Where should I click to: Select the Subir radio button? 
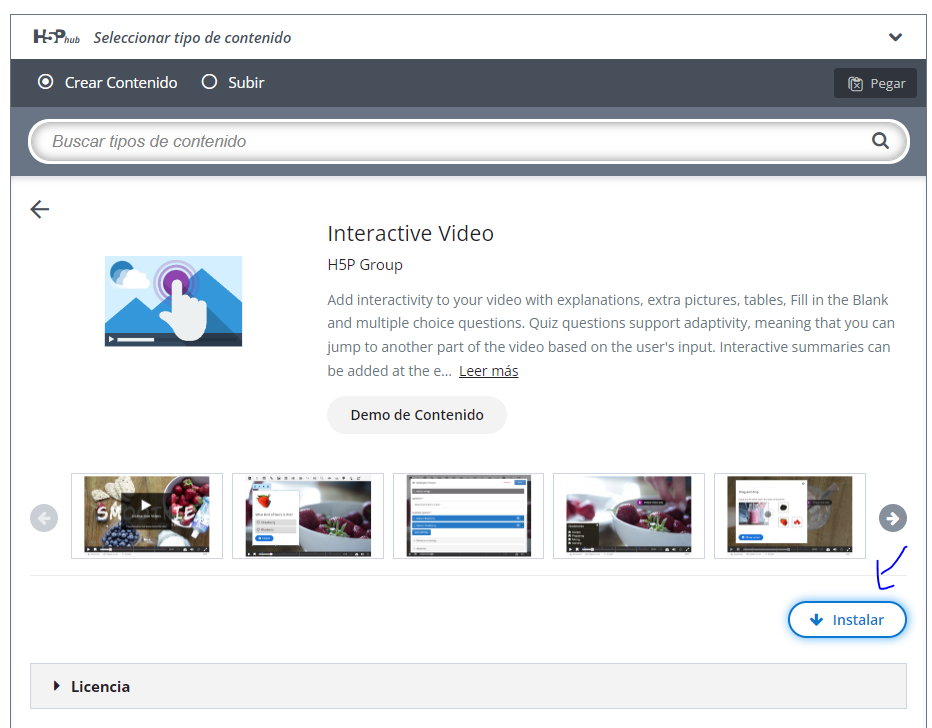[208, 82]
